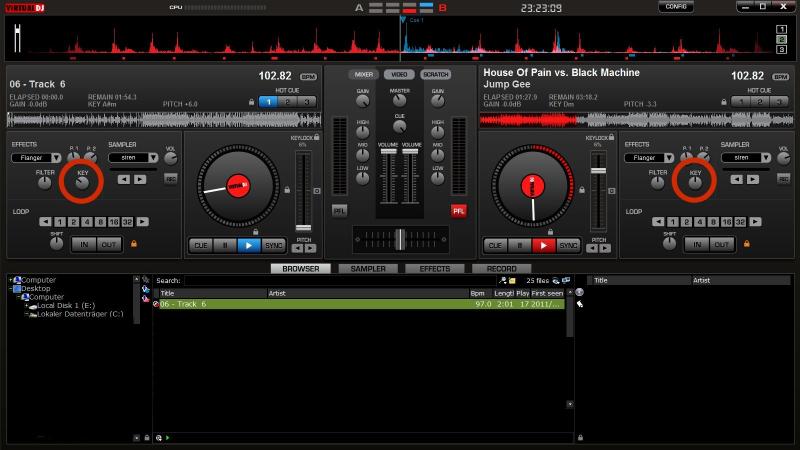Screen dimensions: 800x450
Task: Click the left deck CUE button
Action: click(201, 245)
